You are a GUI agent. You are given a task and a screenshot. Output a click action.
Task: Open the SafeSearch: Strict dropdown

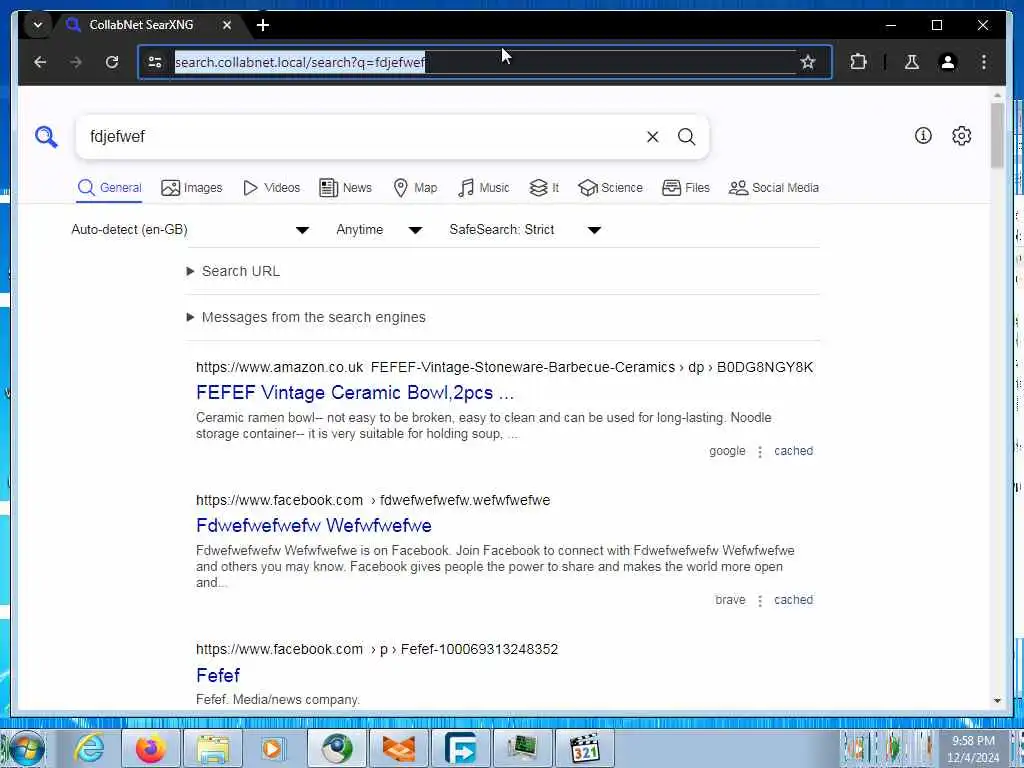[525, 230]
